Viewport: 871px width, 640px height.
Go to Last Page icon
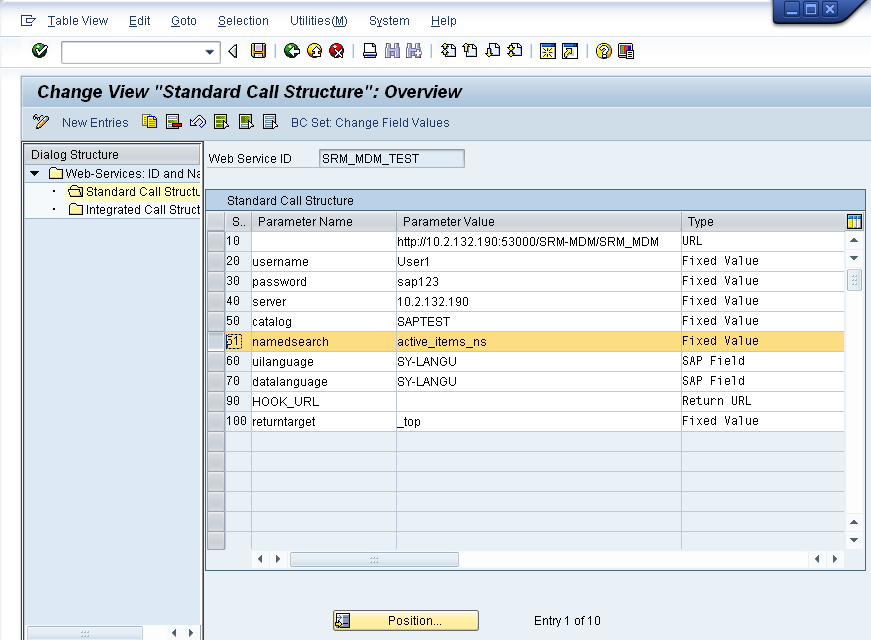515,51
